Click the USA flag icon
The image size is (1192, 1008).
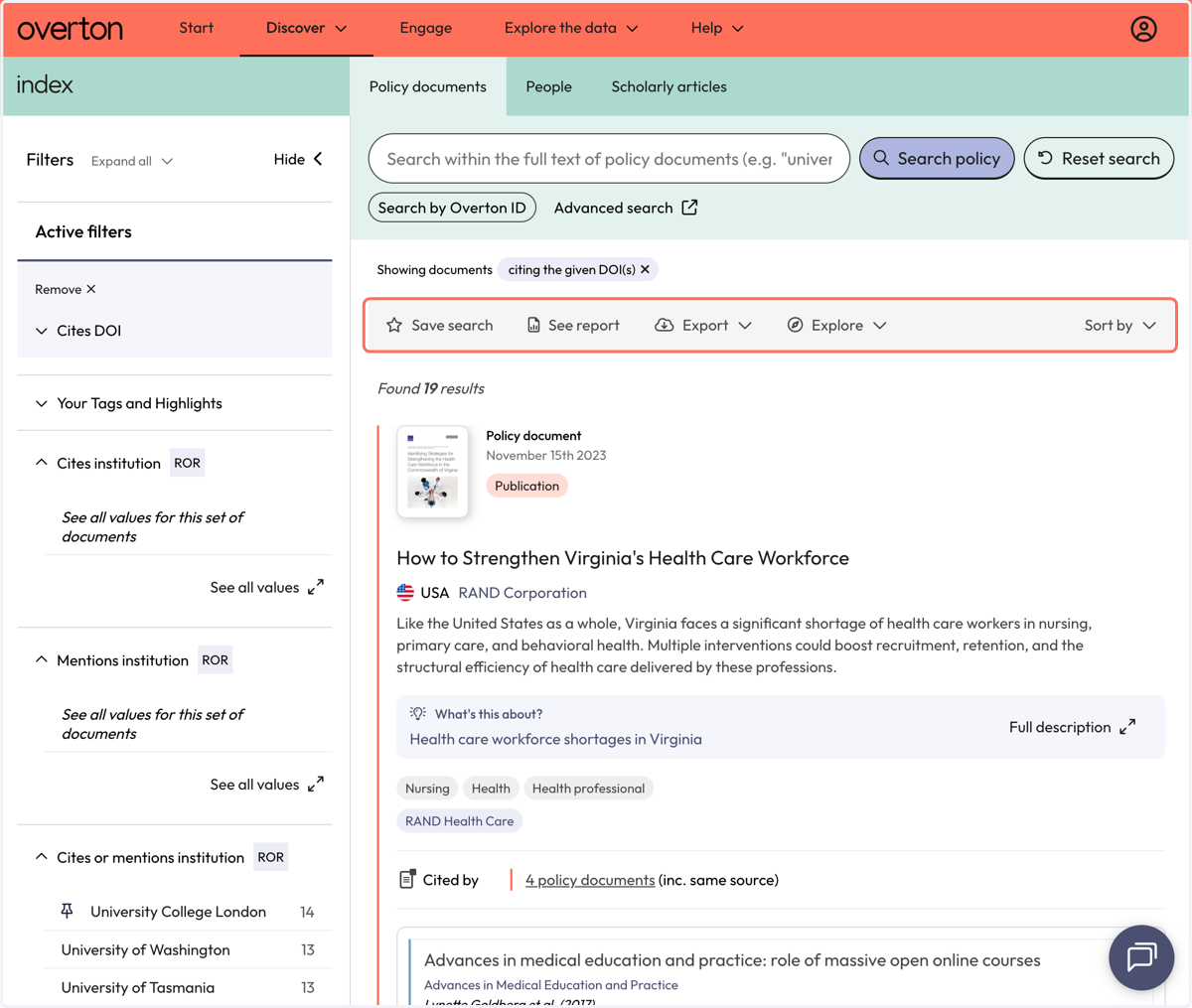[405, 593]
